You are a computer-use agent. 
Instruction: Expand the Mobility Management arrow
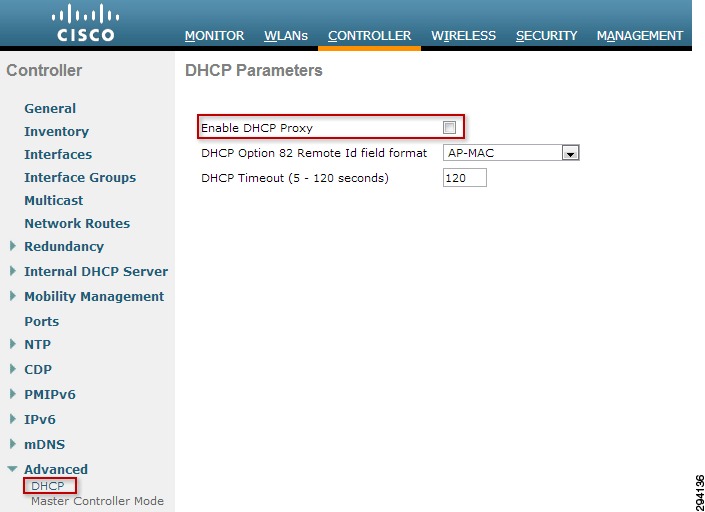(x=13, y=296)
